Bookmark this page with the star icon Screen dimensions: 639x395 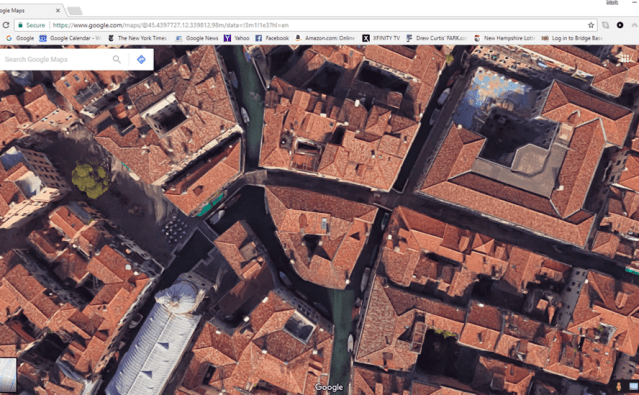(x=591, y=25)
